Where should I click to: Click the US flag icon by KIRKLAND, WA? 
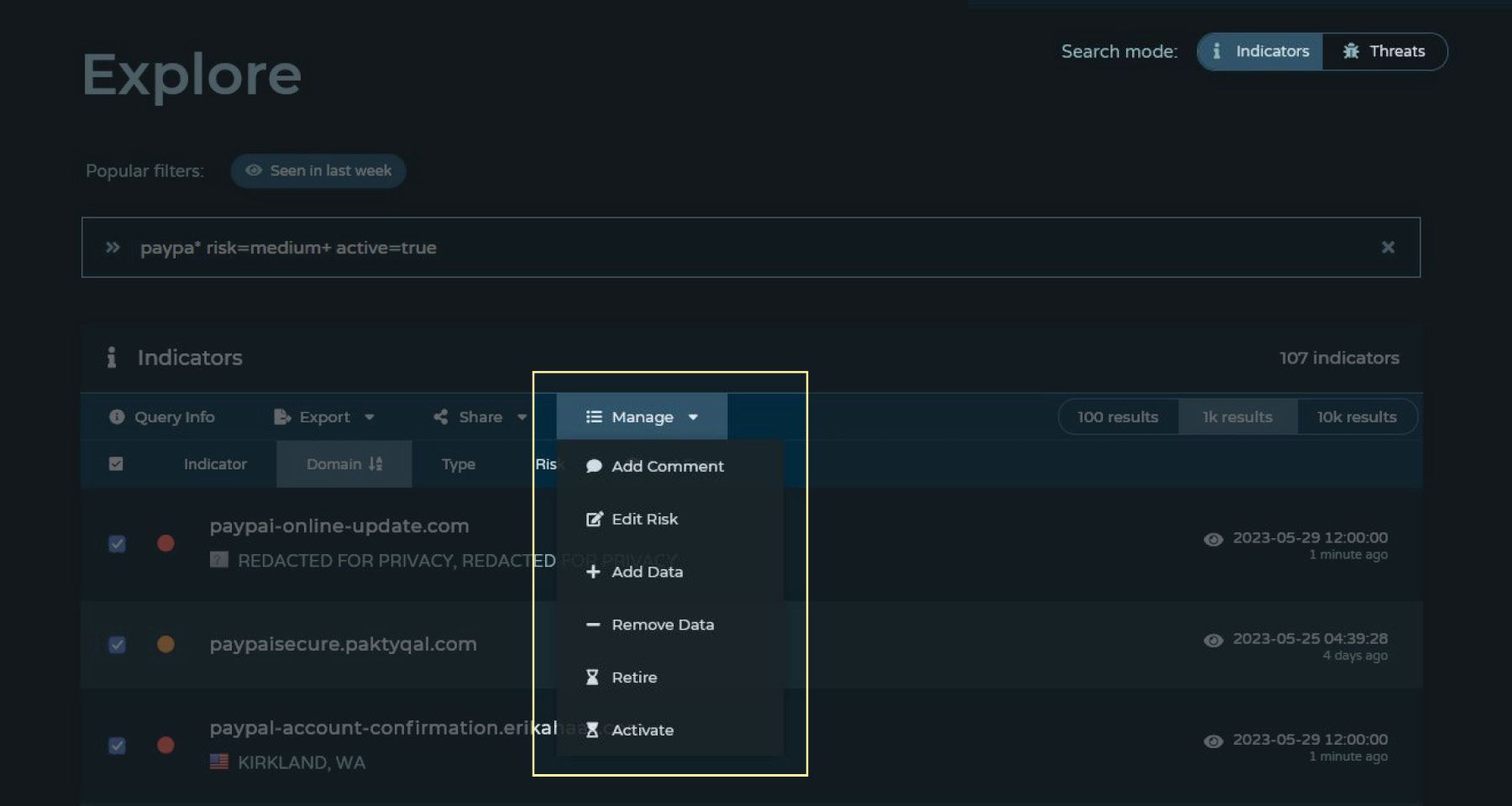(219, 762)
